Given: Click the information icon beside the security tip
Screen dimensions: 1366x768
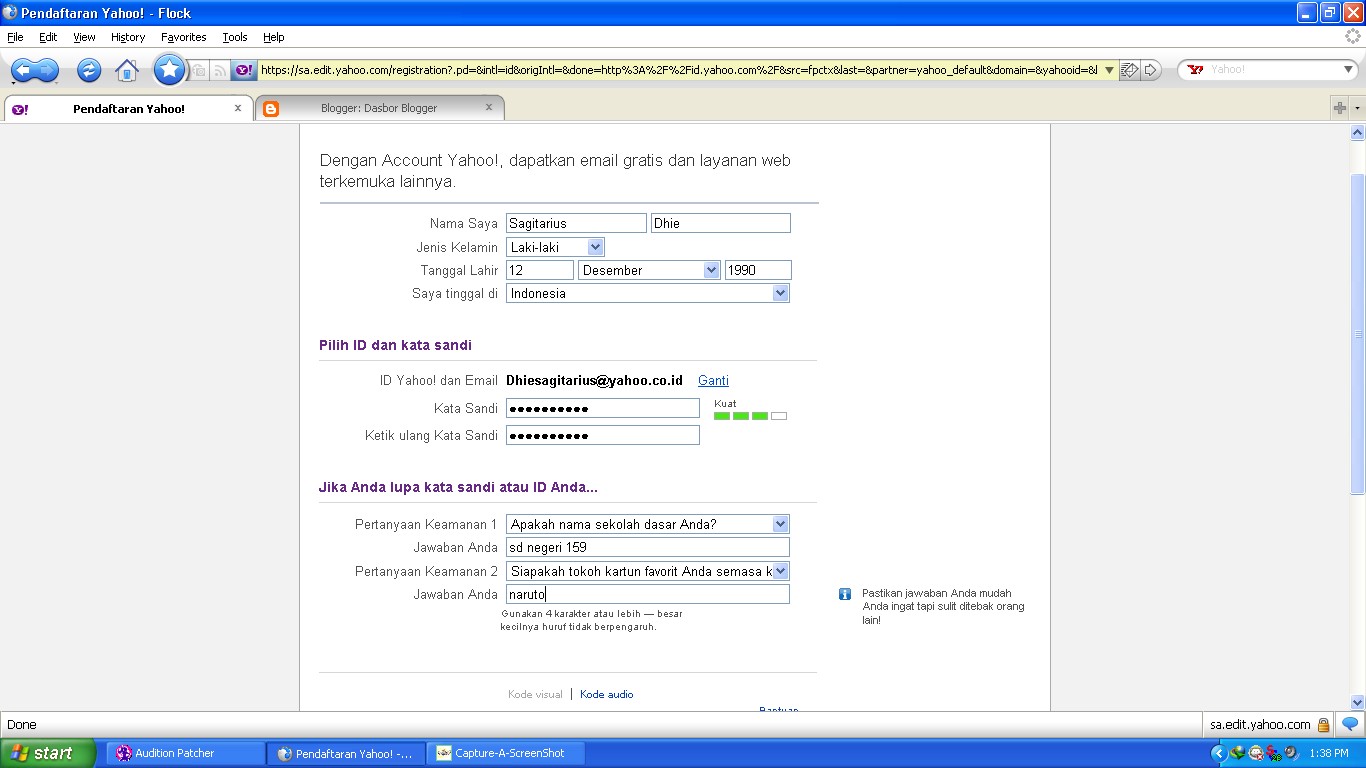Looking at the screenshot, I should 845,594.
